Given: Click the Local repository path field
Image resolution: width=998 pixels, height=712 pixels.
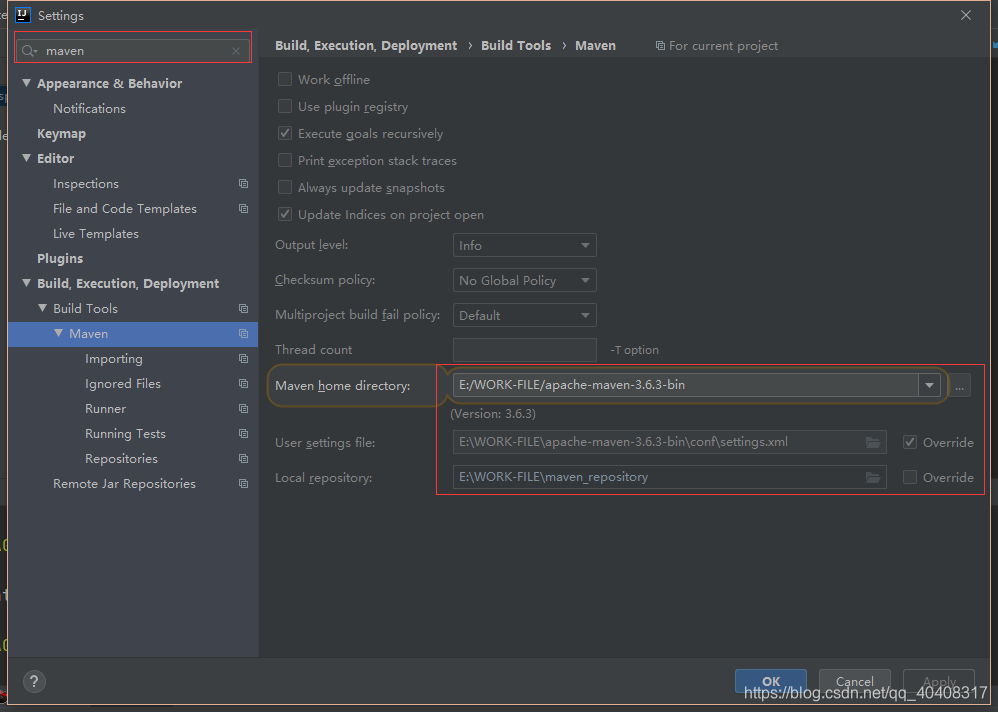Looking at the screenshot, I should pyautogui.click(x=670, y=477).
